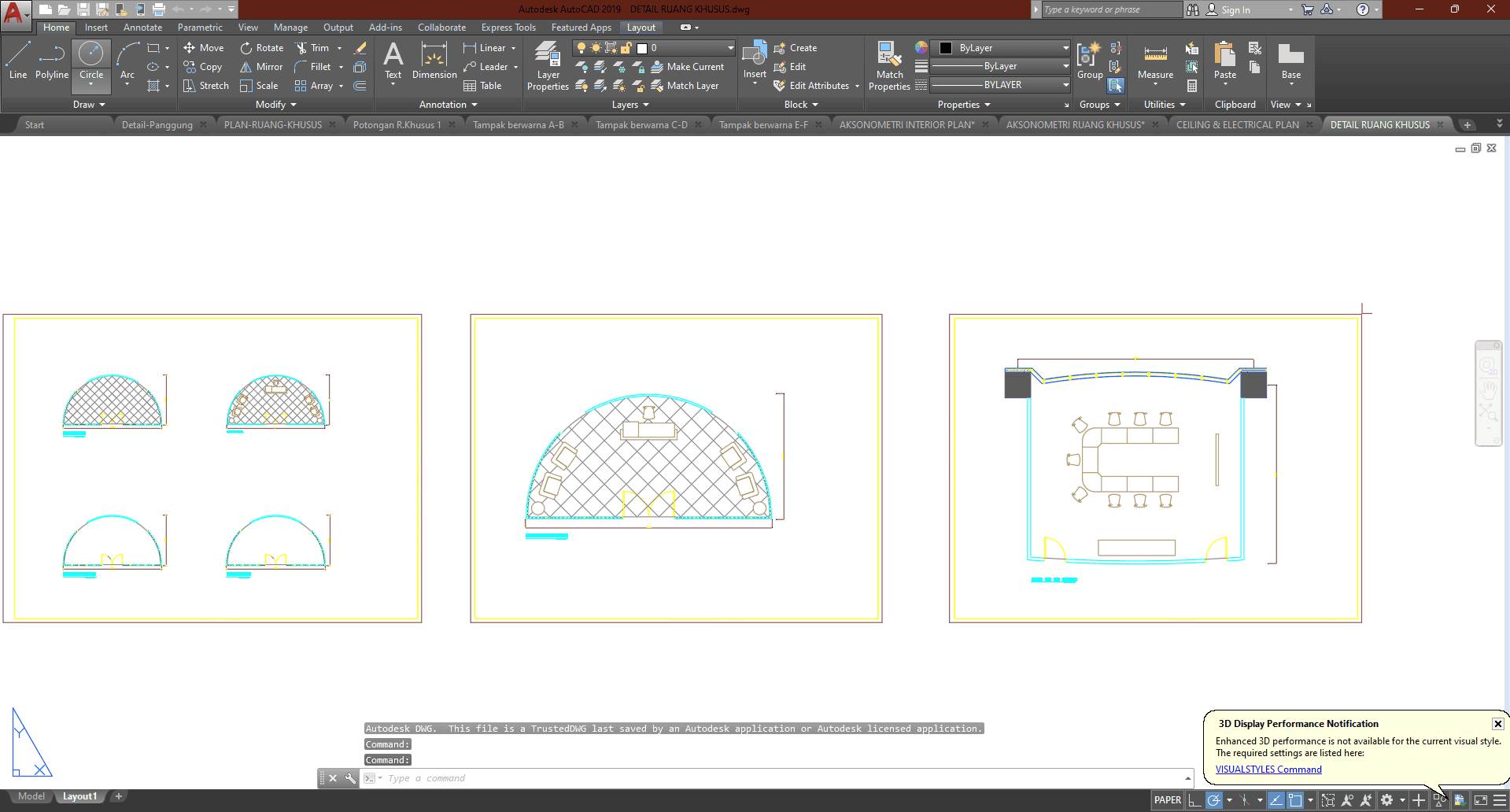Open the VISUALSTYLES Command link

[x=1268, y=770]
